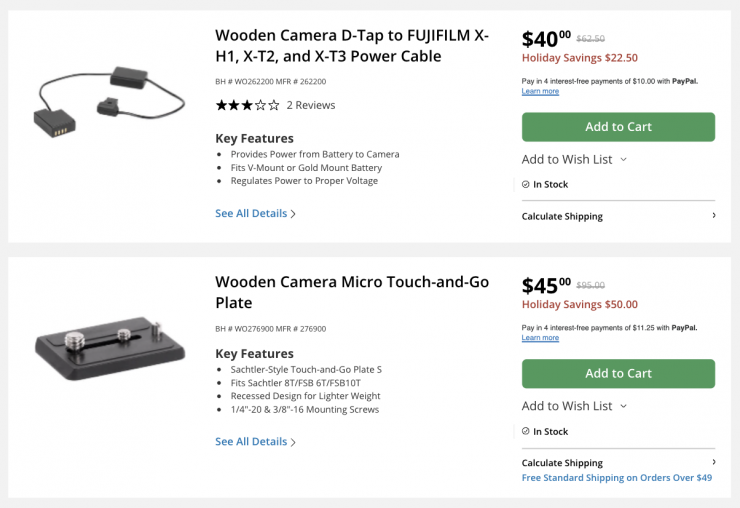Viewport: 740px width, 508px height.
Task: Add the Micro Touch-and-Go Plate to cart
Action: 618,373
